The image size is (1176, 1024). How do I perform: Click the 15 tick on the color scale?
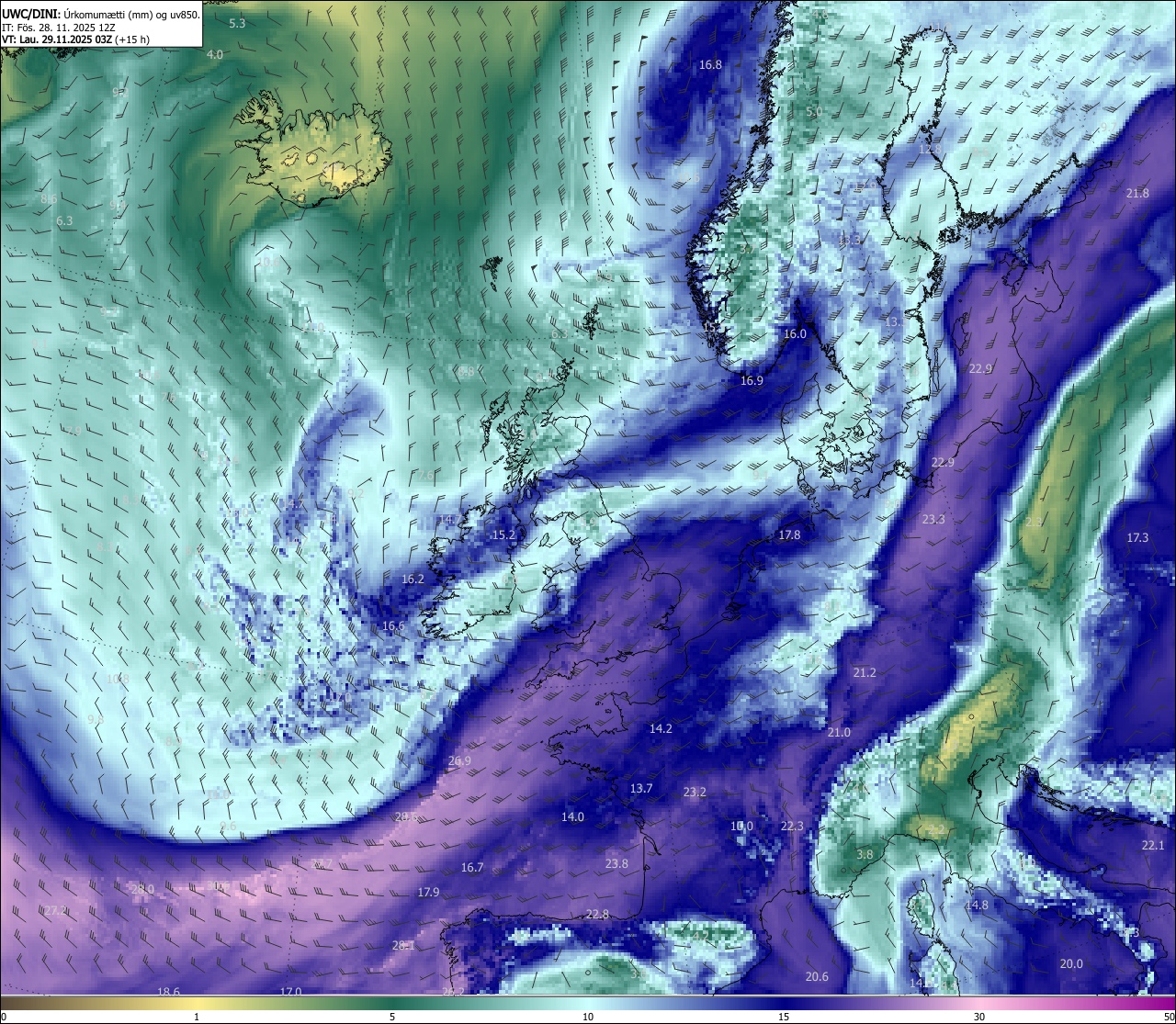click(x=784, y=1017)
